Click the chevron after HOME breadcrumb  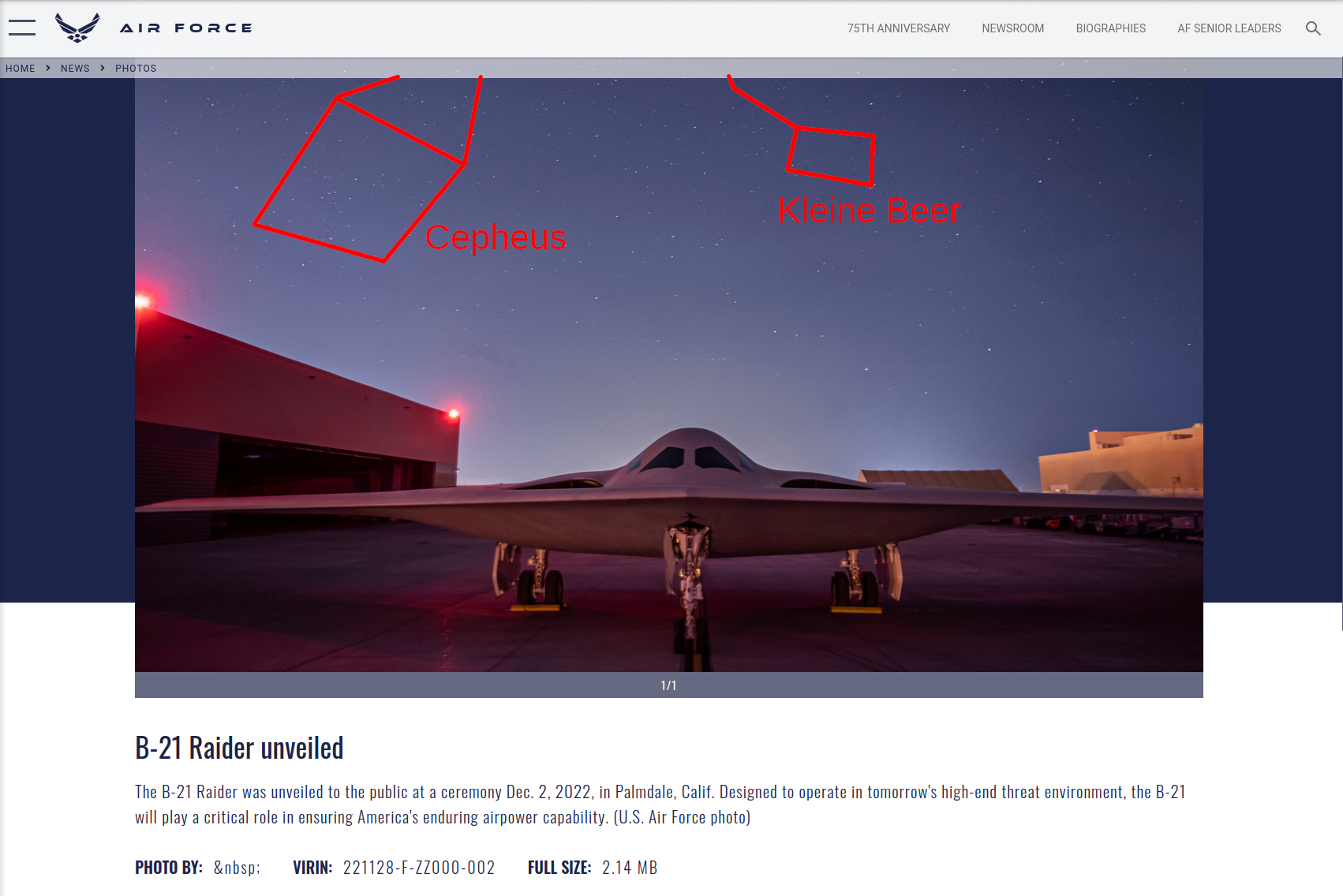(48, 68)
